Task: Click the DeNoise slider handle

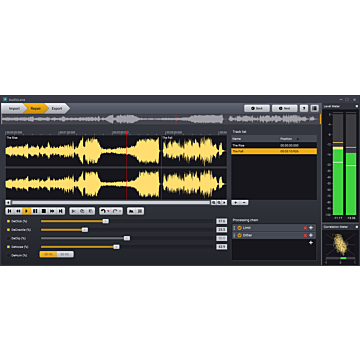Action: (116, 247)
